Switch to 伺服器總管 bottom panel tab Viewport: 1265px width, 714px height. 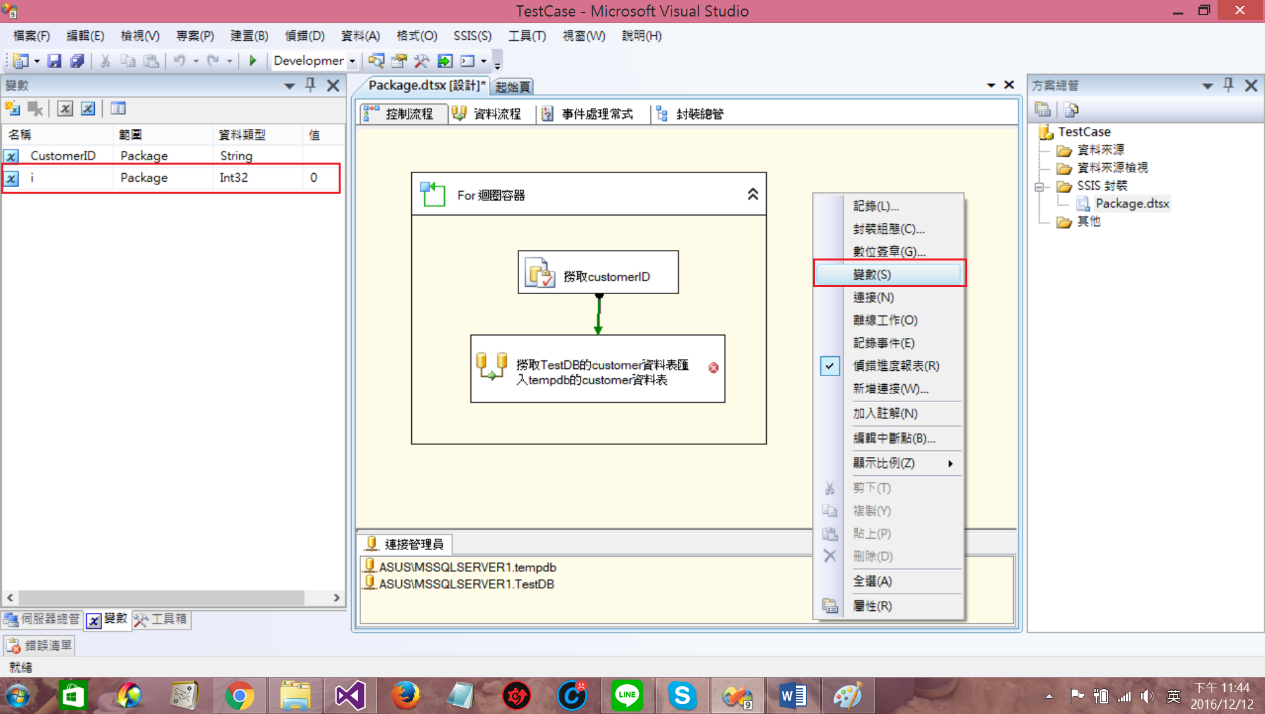tap(42, 619)
